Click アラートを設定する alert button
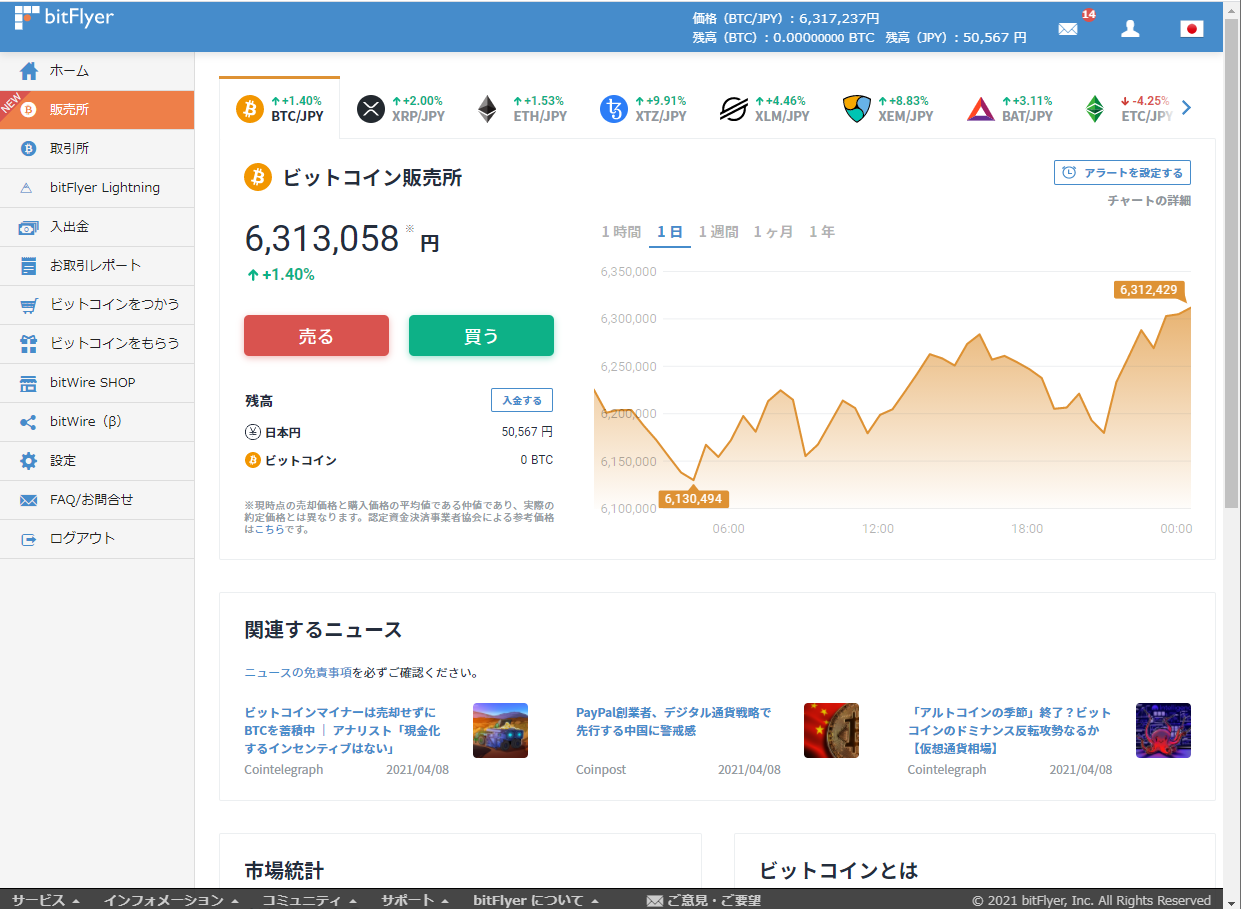 tap(1122, 172)
